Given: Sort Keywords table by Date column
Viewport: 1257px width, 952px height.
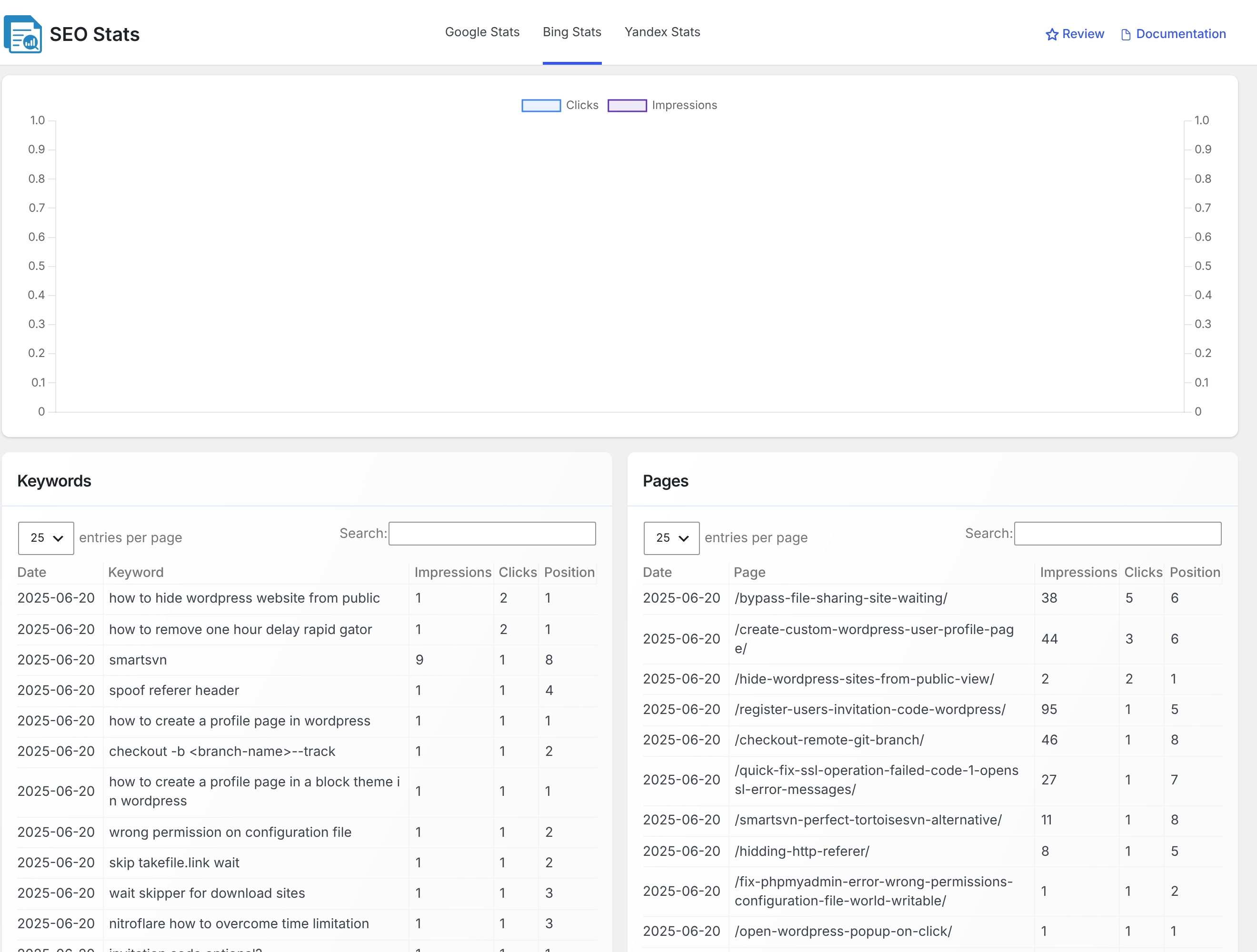Looking at the screenshot, I should (32, 573).
